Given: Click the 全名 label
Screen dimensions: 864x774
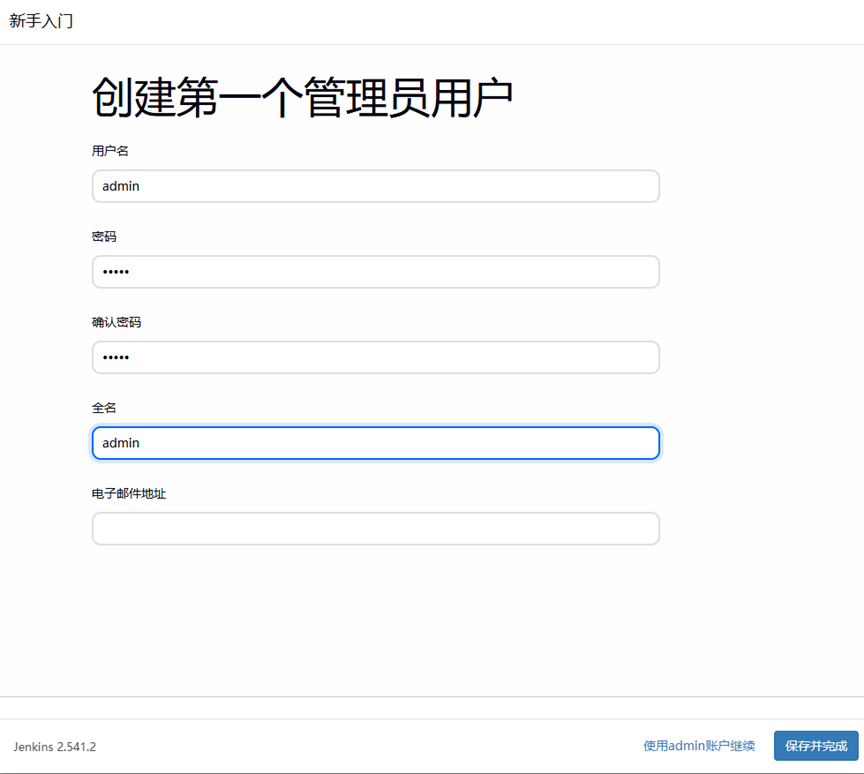Looking at the screenshot, I should pyautogui.click(x=104, y=408).
